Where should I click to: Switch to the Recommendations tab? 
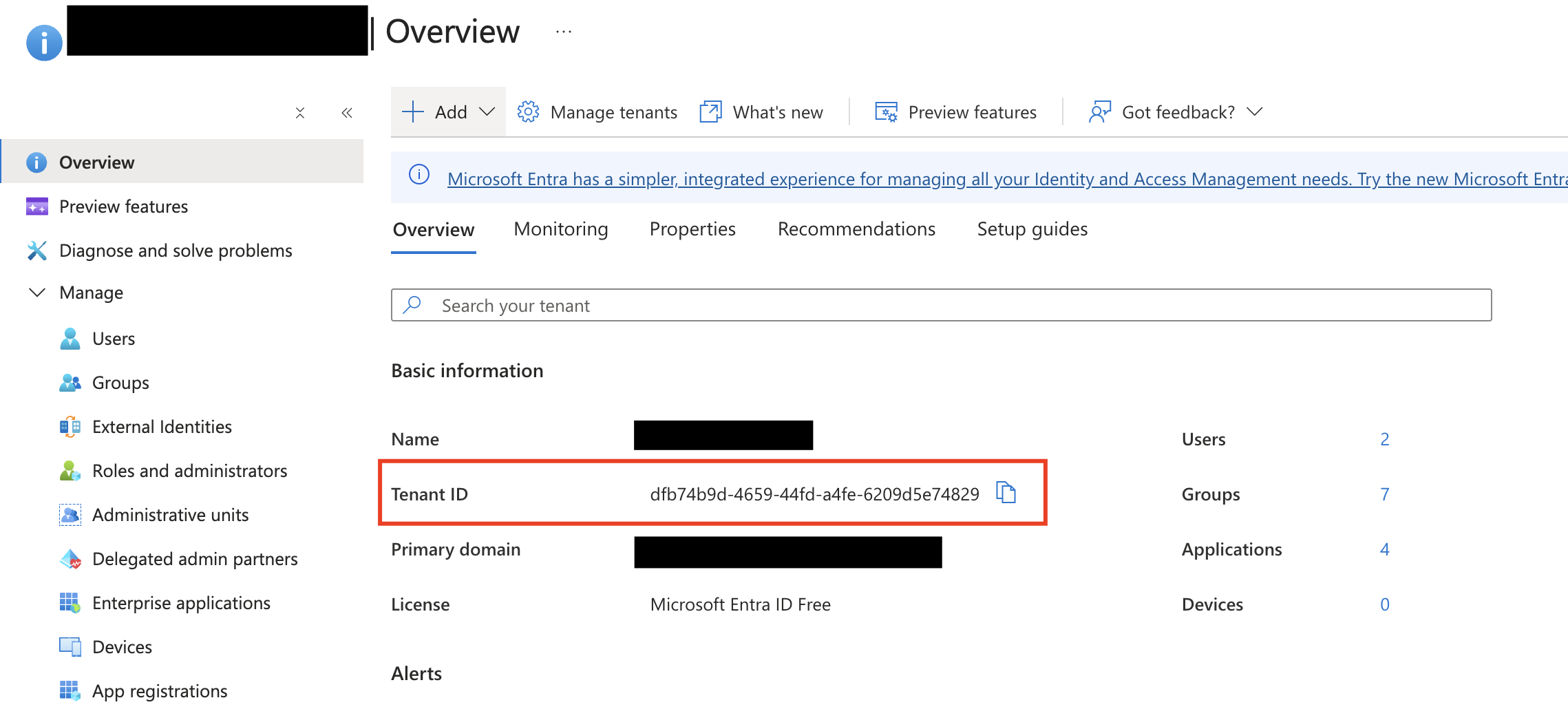click(856, 229)
